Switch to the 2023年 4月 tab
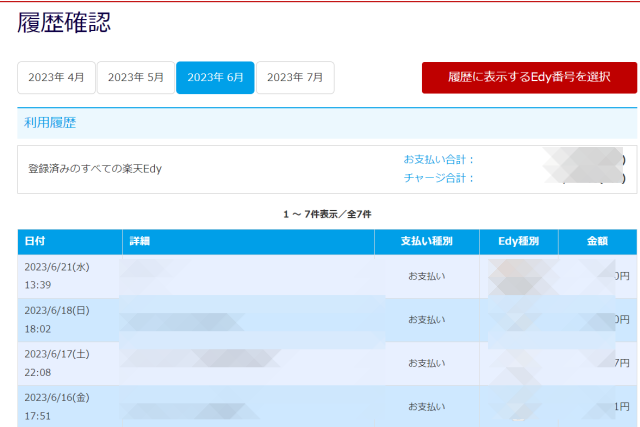Image resolution: width=640 pixels, height=427 pixels. pyautogui.click(x=57, y=77)
